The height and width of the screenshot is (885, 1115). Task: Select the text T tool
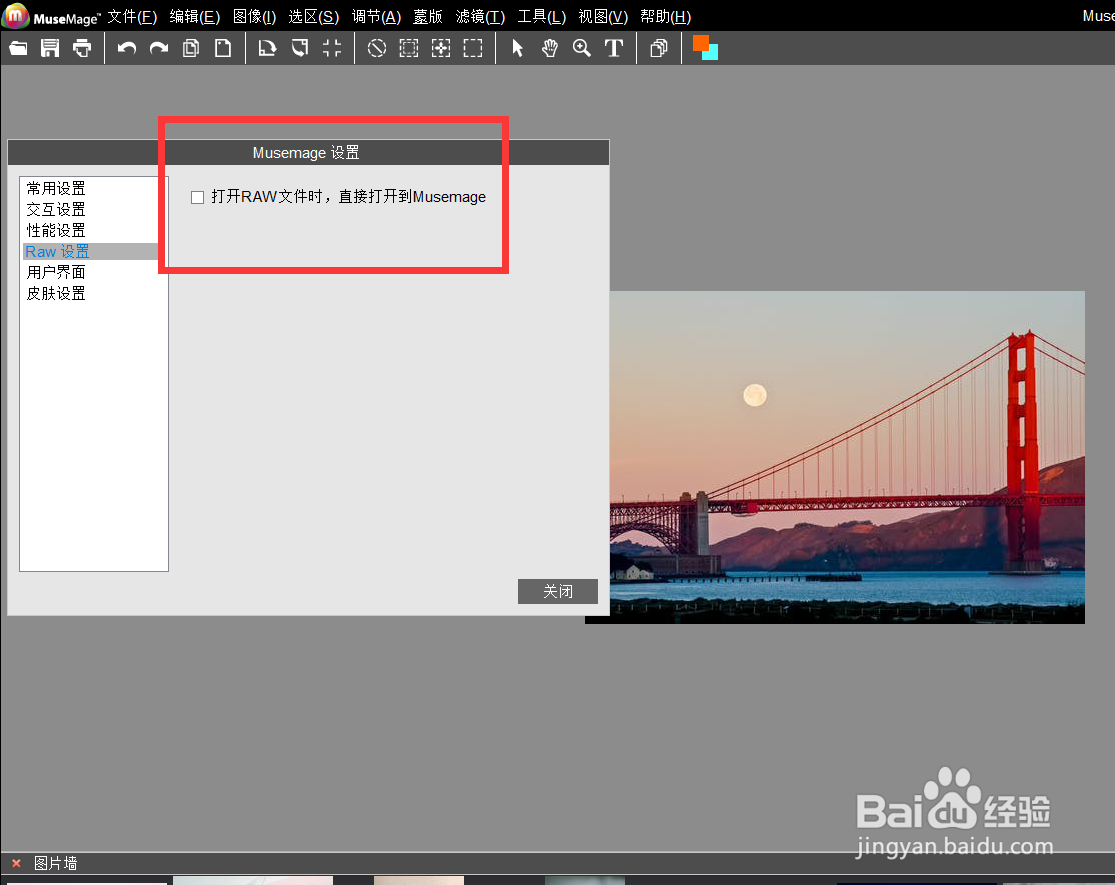(x=614, y=48)
